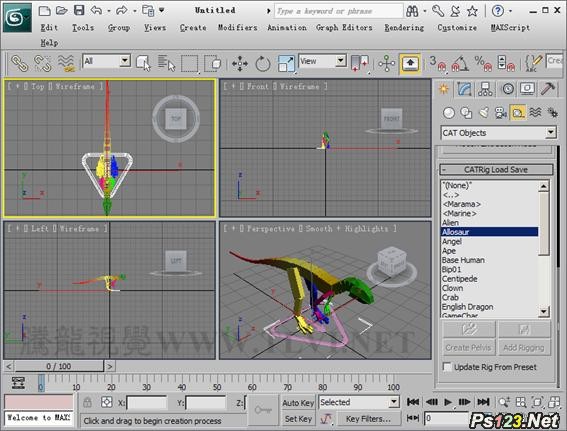Screen dimensions: 567x431
Task: Open the Help question mark dropdown arrow
Action: pyautogui.click(x=510, y=11)
